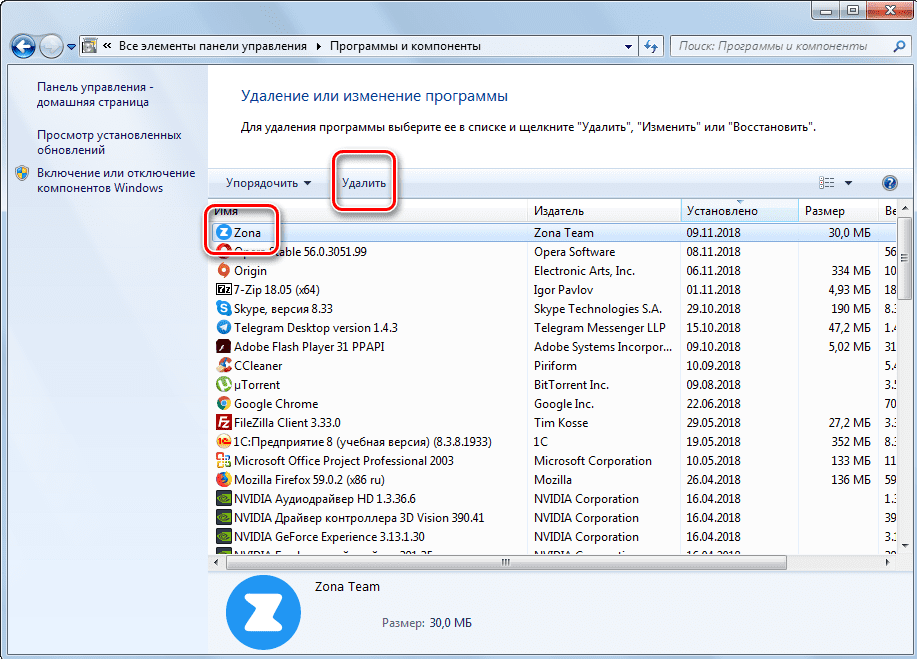Image resolution: width=917 pixels, height=659 pixels.
Task: Open the recent pages dropdown arrow
Action: pos(71,47)
